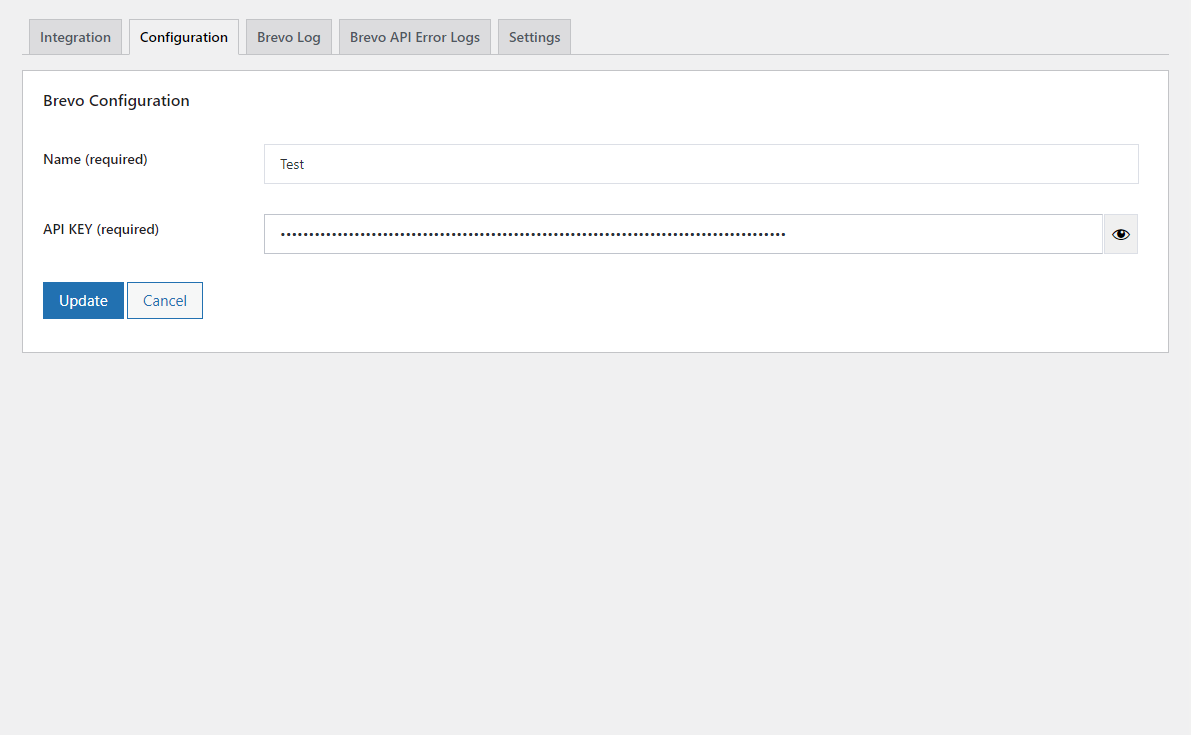The image size is (1191, 735).
Task: Switch to the Integration tab
Action: (x=75, y=37)
